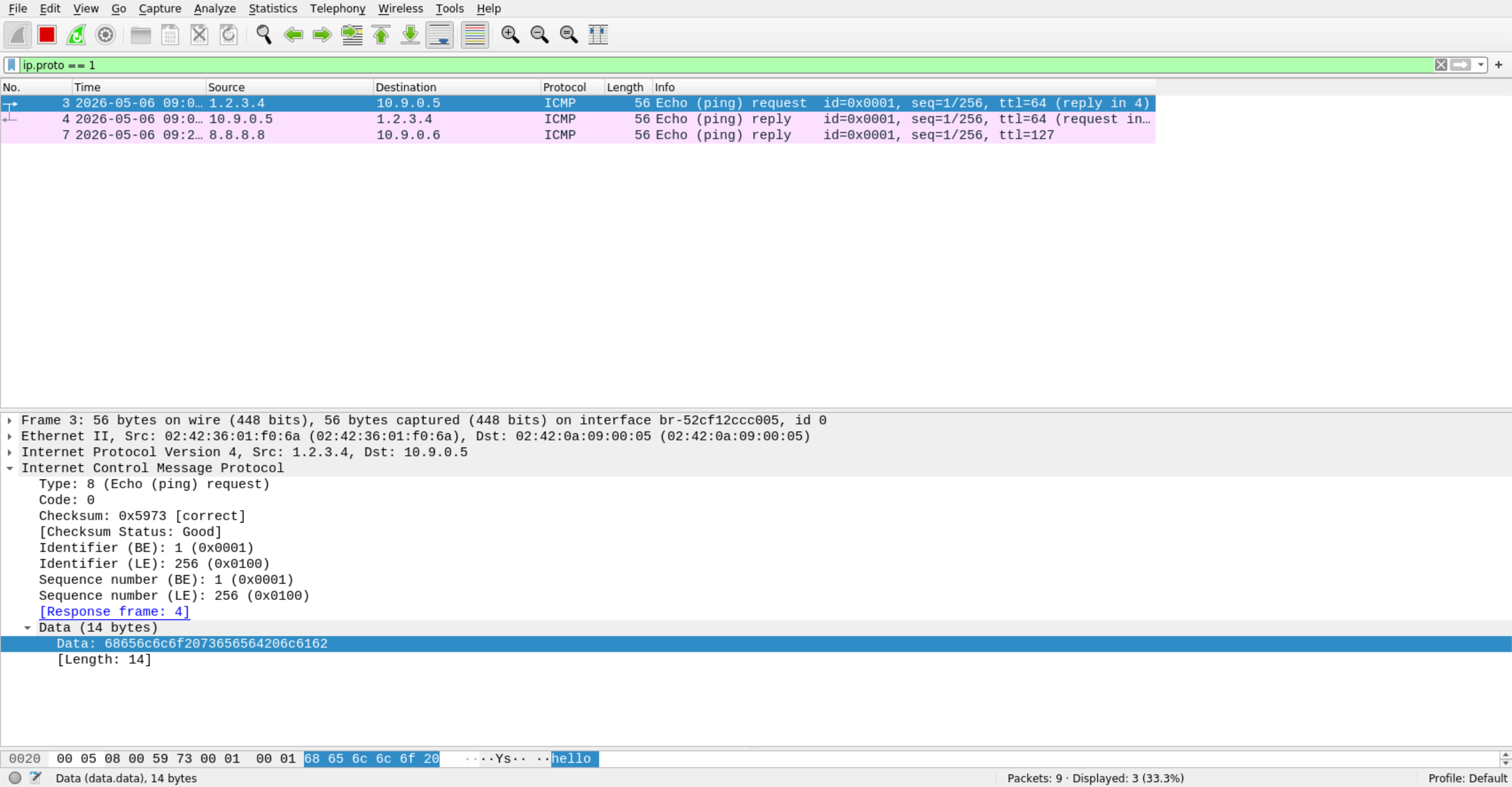Close this capture file icon
This screenshot has width=1512, height=787.
click(199, 35)
